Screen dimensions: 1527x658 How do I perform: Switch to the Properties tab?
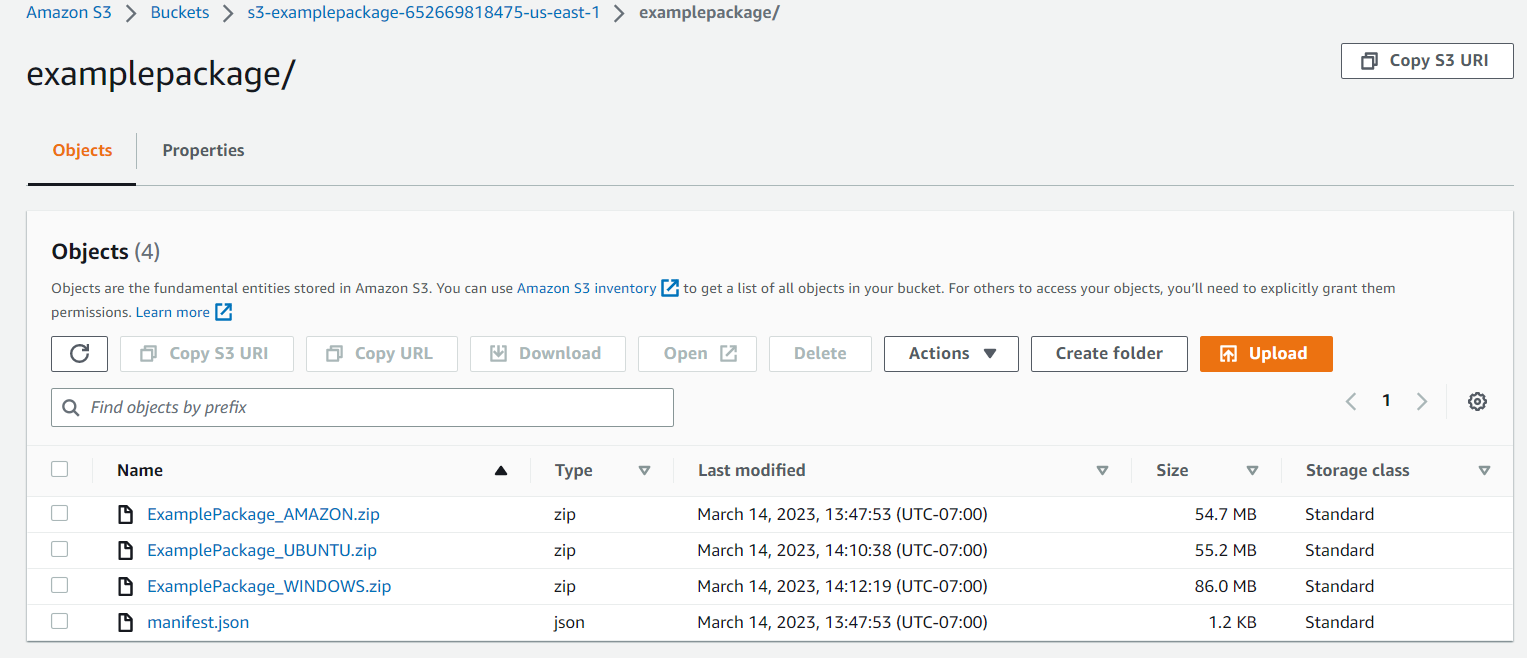[x=203, y=150]
